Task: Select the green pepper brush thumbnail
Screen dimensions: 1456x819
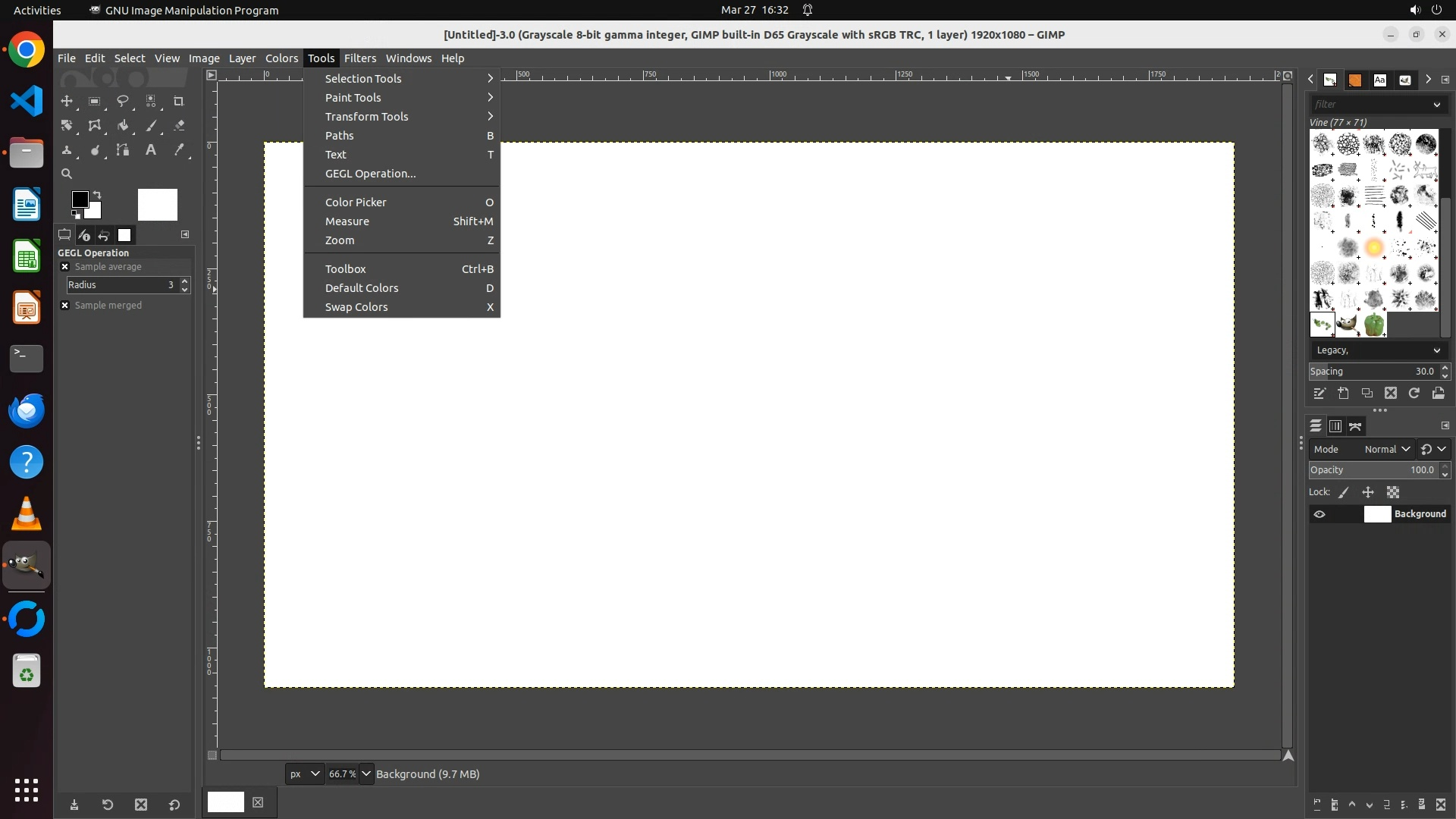Action: [1374, 325]
